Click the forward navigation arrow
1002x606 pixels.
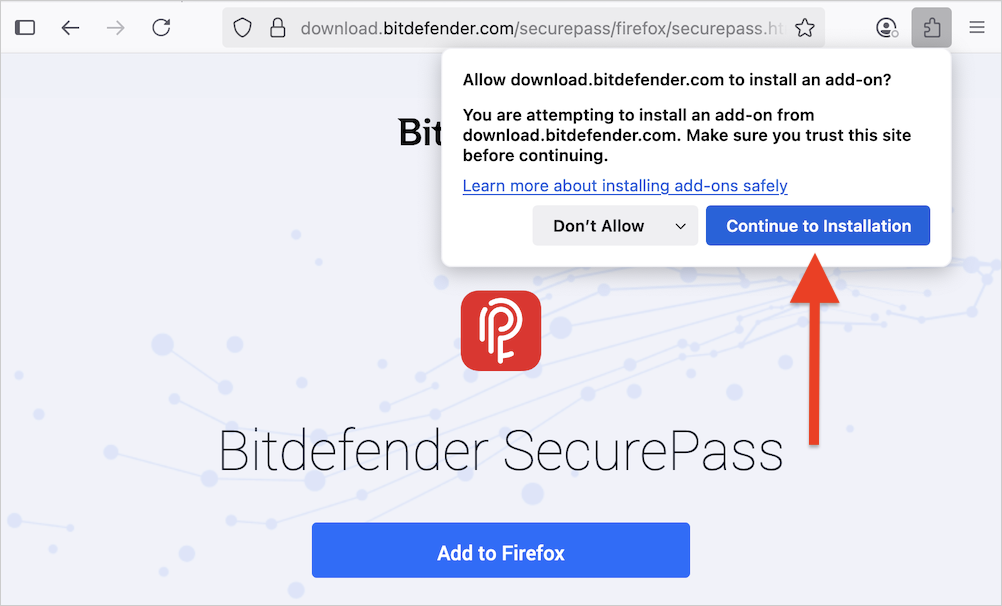pos(116,28)
